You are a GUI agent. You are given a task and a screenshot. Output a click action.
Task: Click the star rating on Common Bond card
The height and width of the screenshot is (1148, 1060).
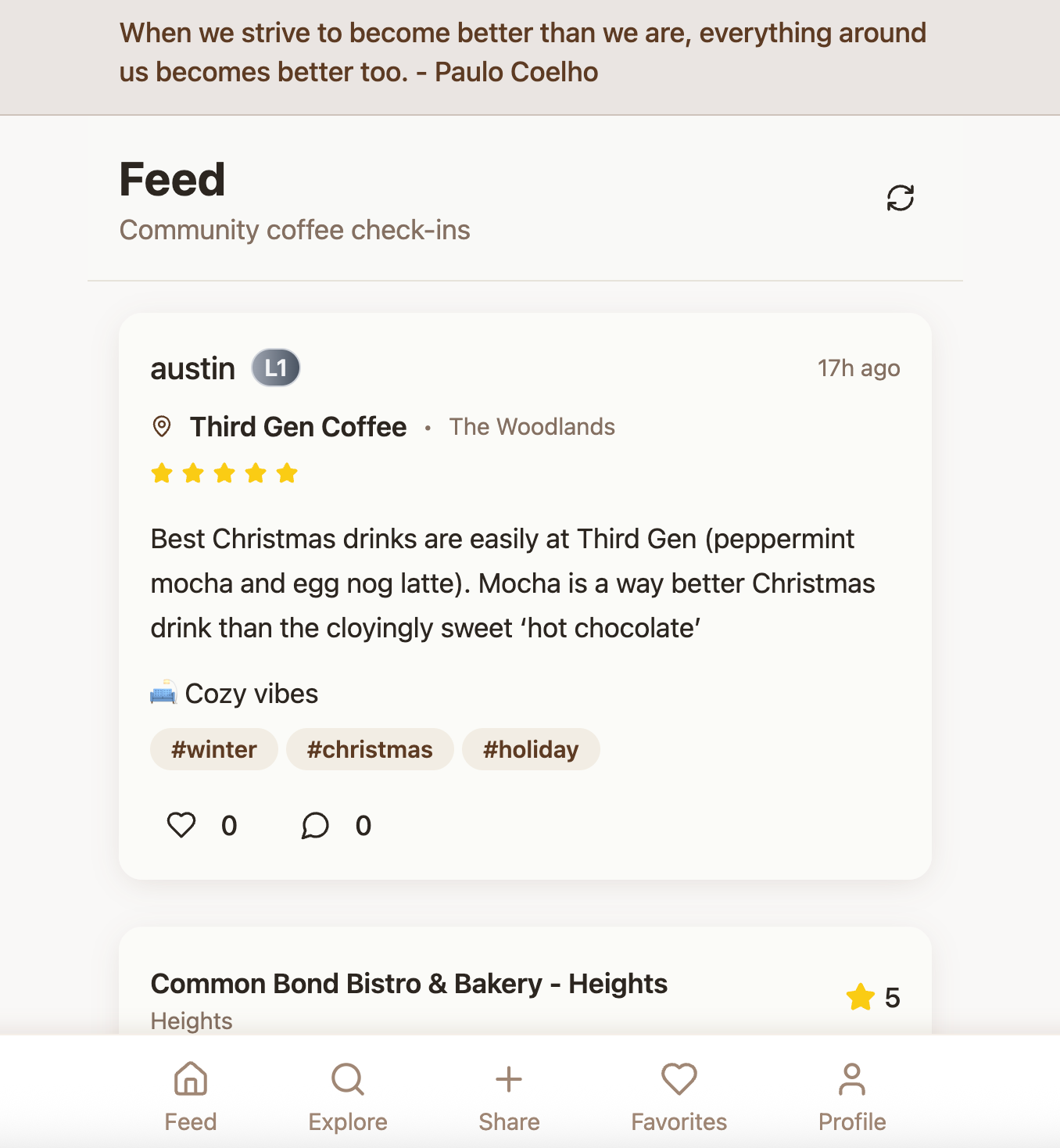(x=861, y=997)
